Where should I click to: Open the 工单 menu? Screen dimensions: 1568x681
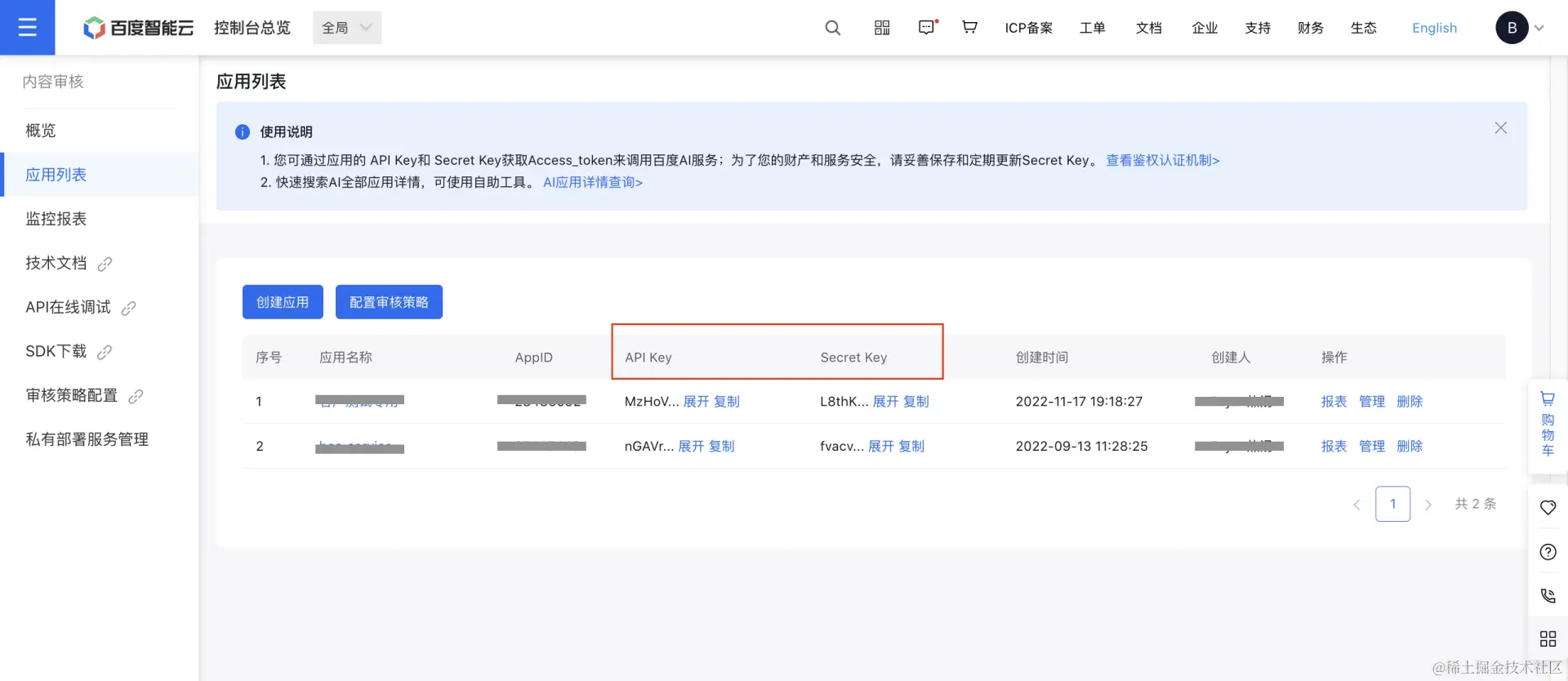tap(1092, 28)
